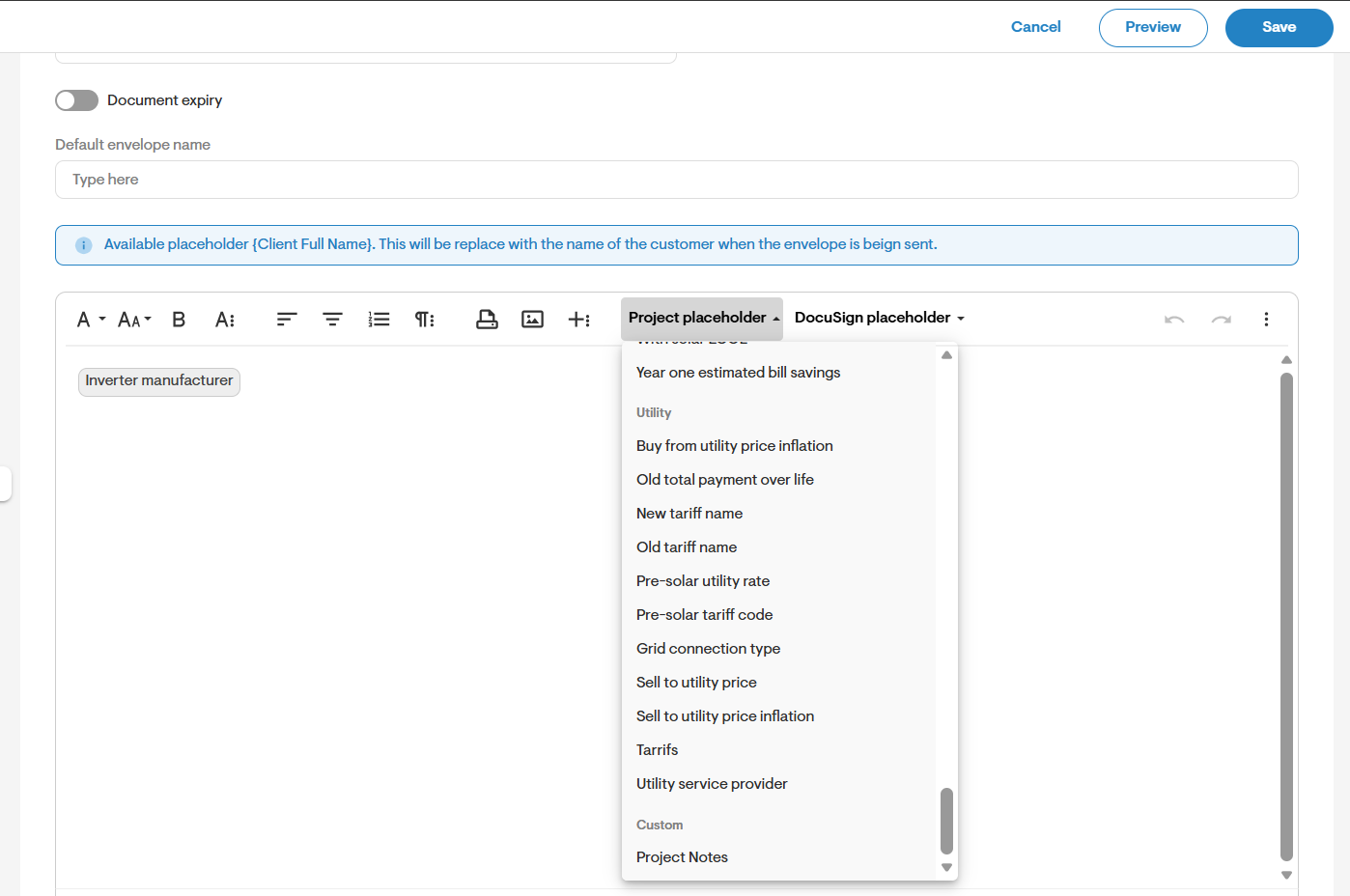Click the info icon in blue banner

coord(84,245)
